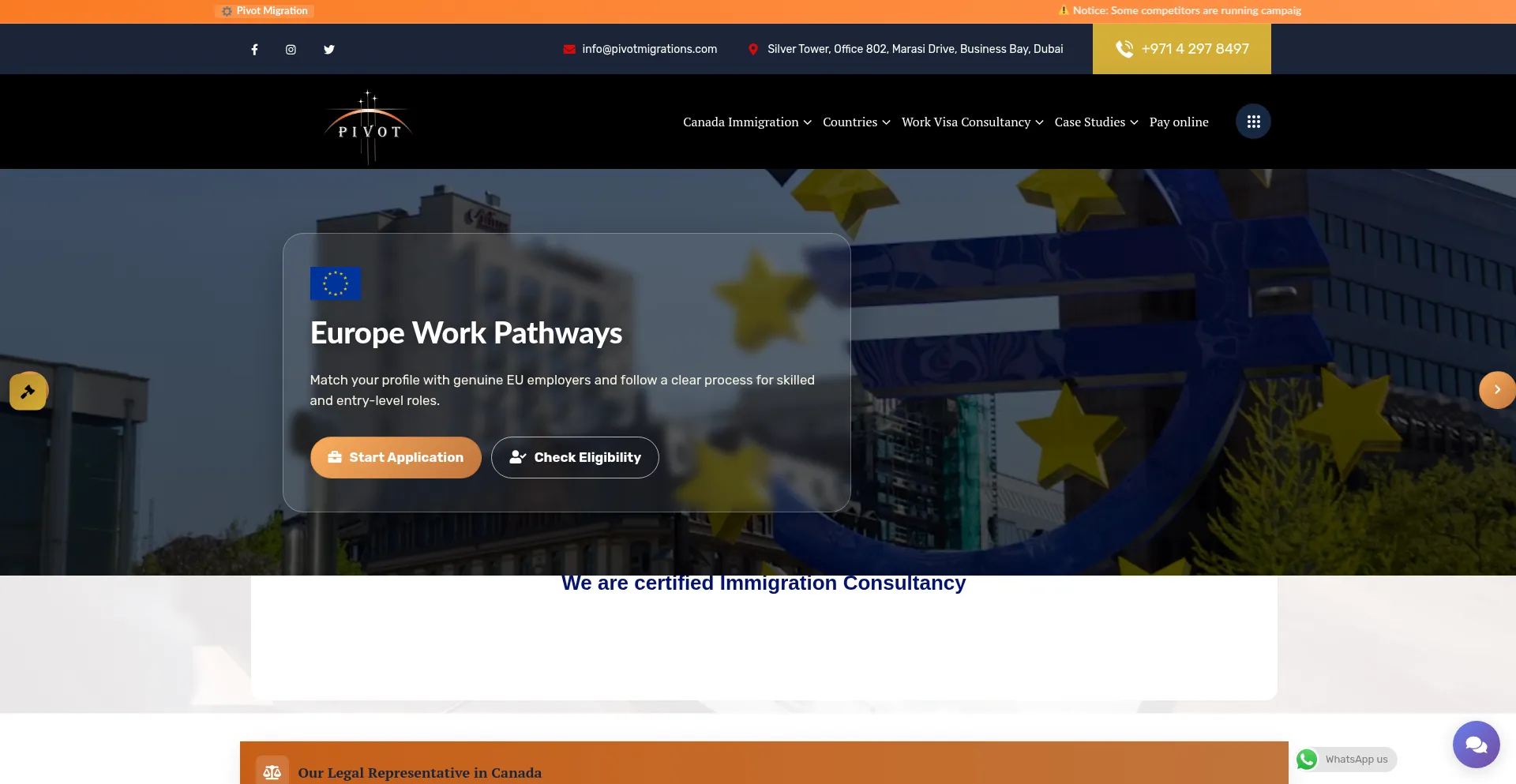Image resolution: width=1516 pixels, height=784 pixels.
Task: Open the Instagram social icon
Action: (291, 50)
